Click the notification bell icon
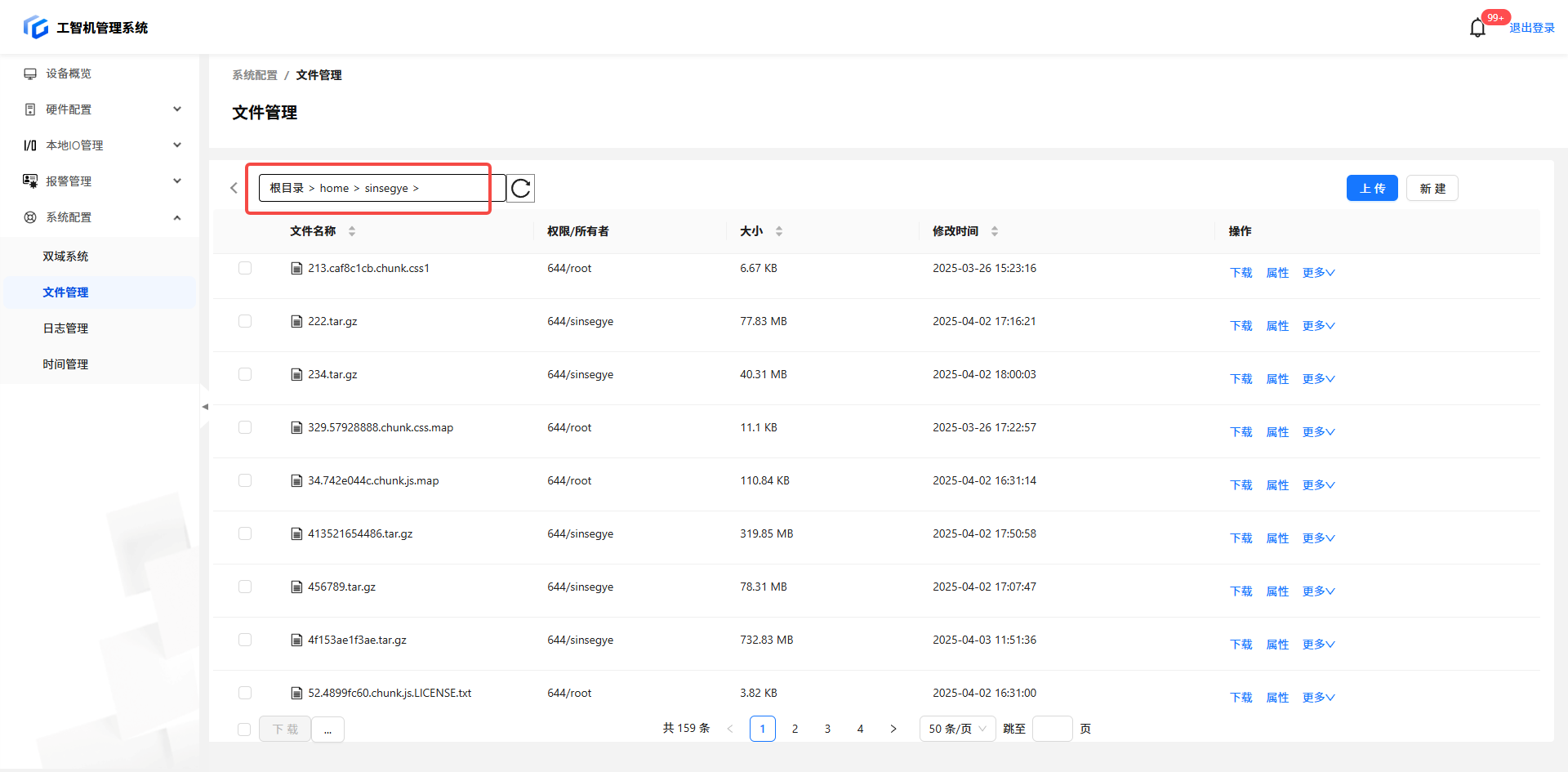Viewport: 1568px width, 772px height. [x=1477, y=29]
